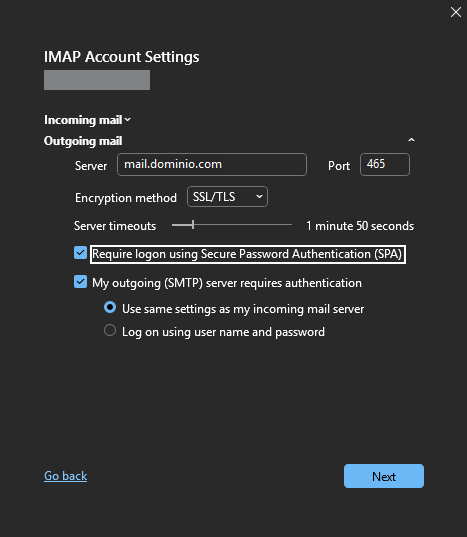The width and height of the screenshot is (467, 537).
Task: Click the Outgoing mail section heading
Action: [x=83, y=141]
